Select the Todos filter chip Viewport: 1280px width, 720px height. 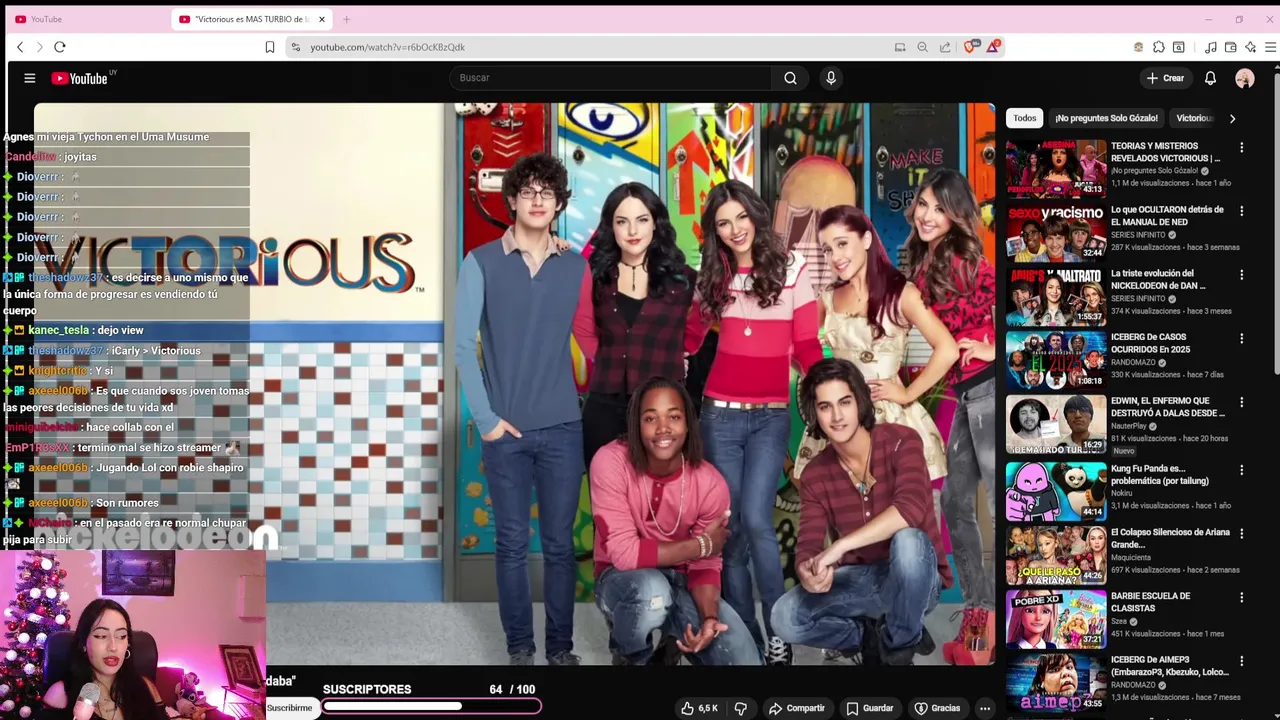pos(1025,118)
